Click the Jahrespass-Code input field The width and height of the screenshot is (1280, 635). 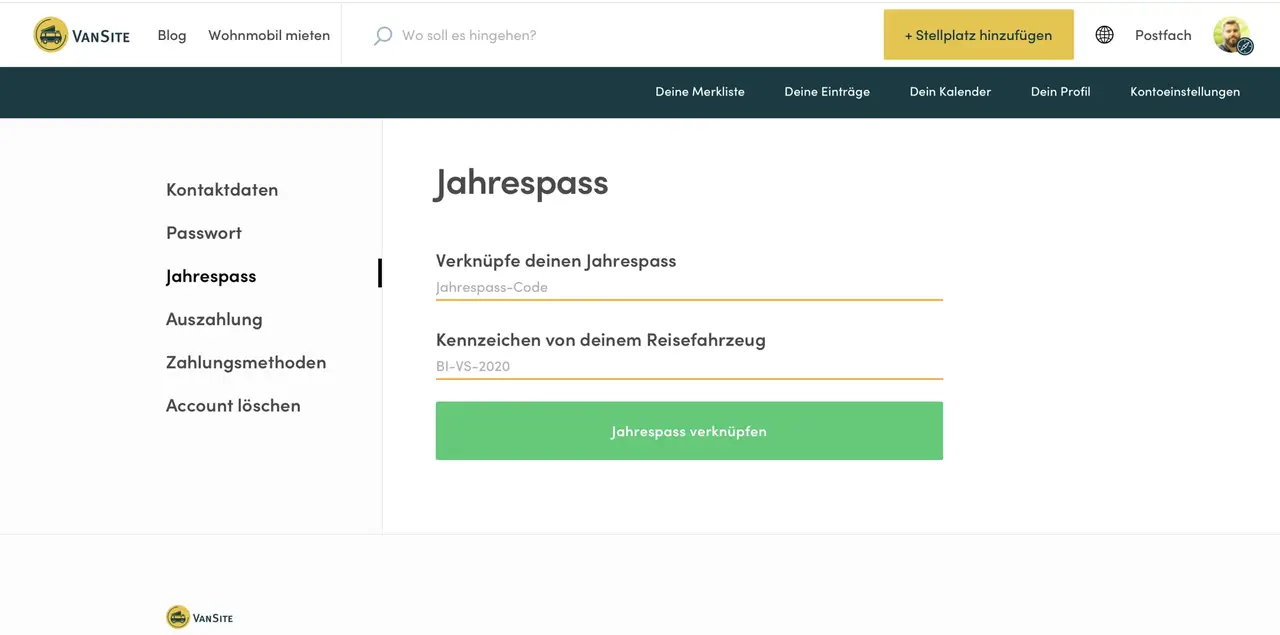coord(689,288)
